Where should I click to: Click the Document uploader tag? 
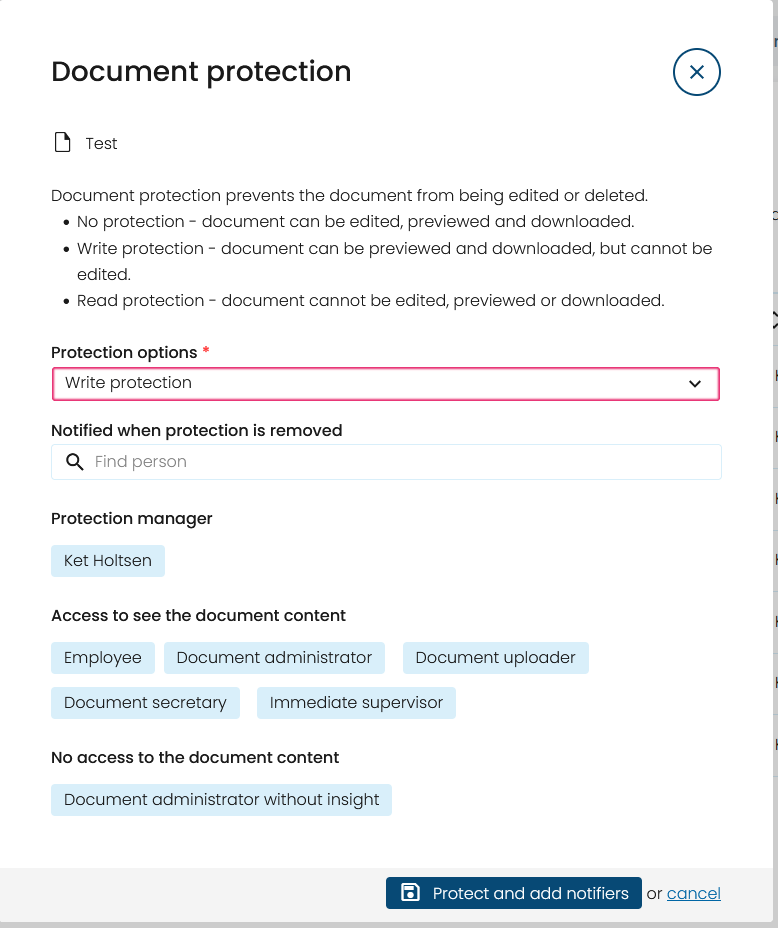(495, 658)
